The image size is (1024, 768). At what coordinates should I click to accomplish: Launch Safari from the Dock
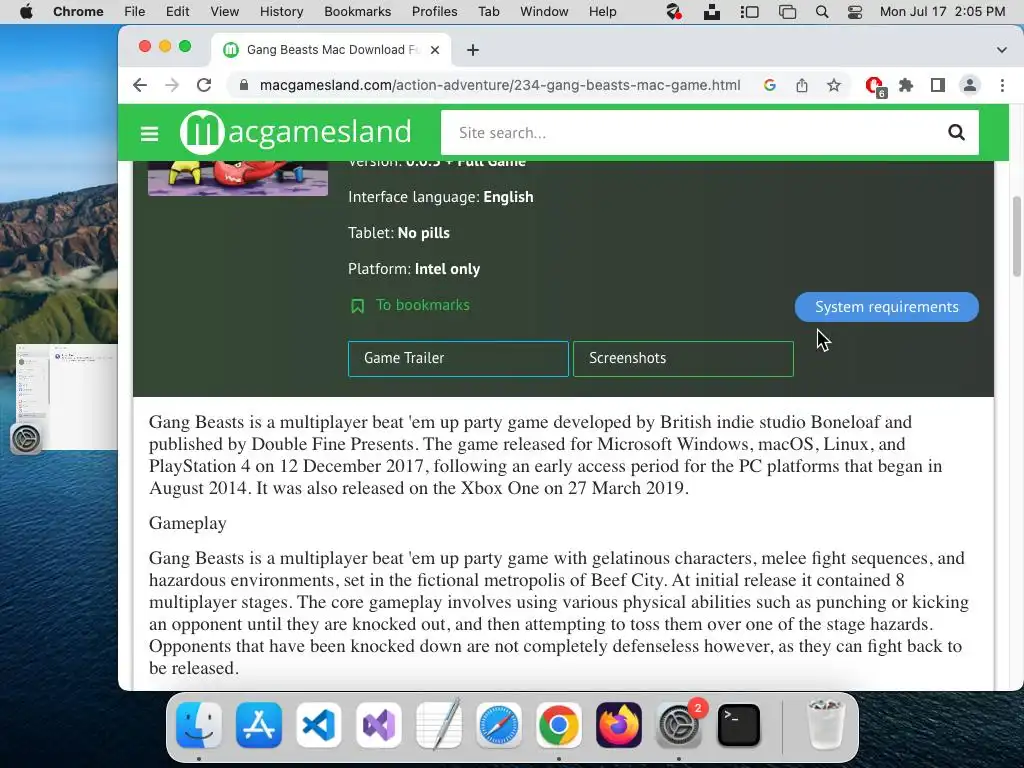pyautogui.click(x=499, y=725)
